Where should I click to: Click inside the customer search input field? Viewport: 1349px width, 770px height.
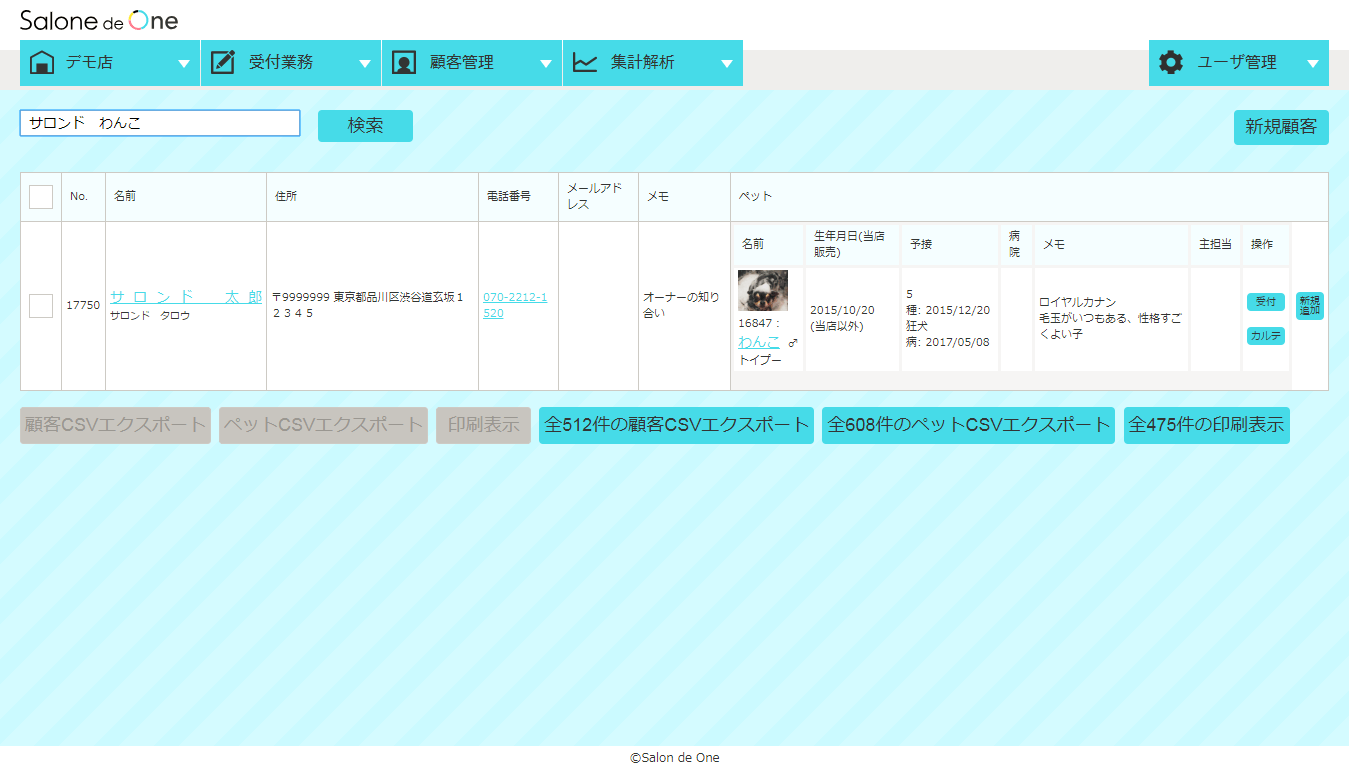pyautogui.click(x=159, y=123)
